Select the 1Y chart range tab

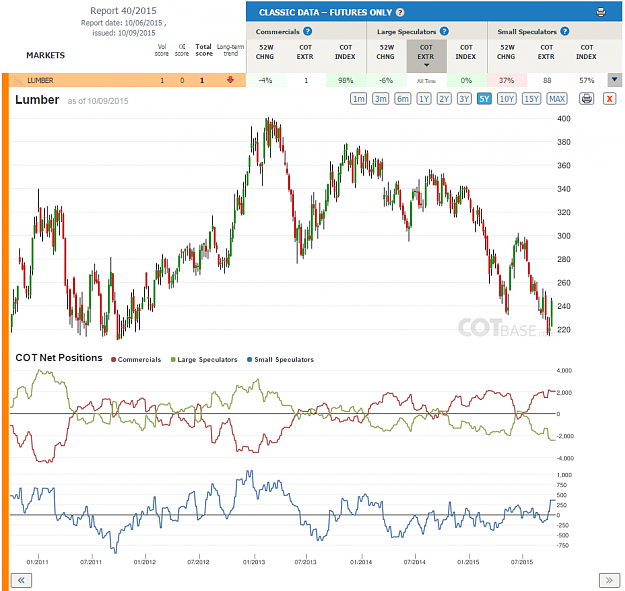point(424,99)
